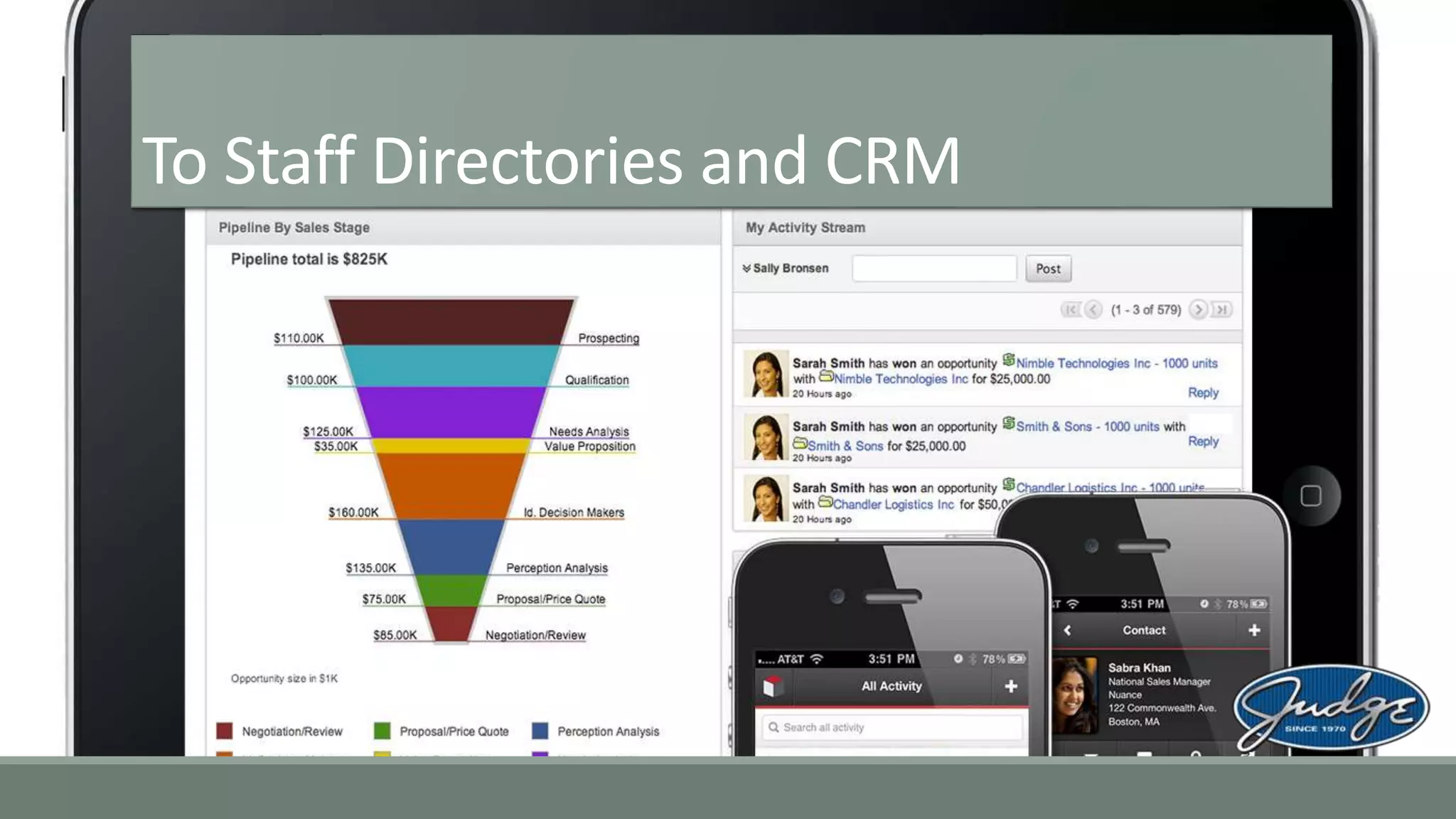
Task: Reply to the Nimble Technologies post
Action: pos(1203,392)
